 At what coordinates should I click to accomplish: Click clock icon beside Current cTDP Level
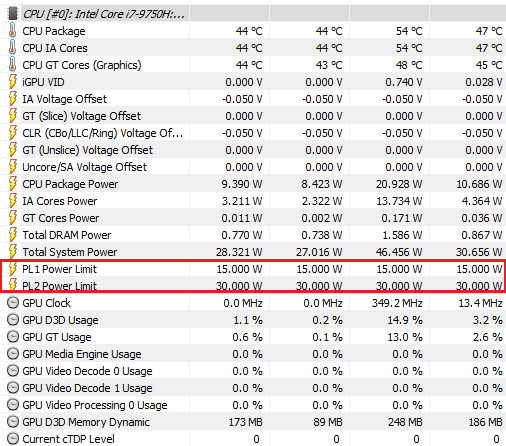point(13,439)
